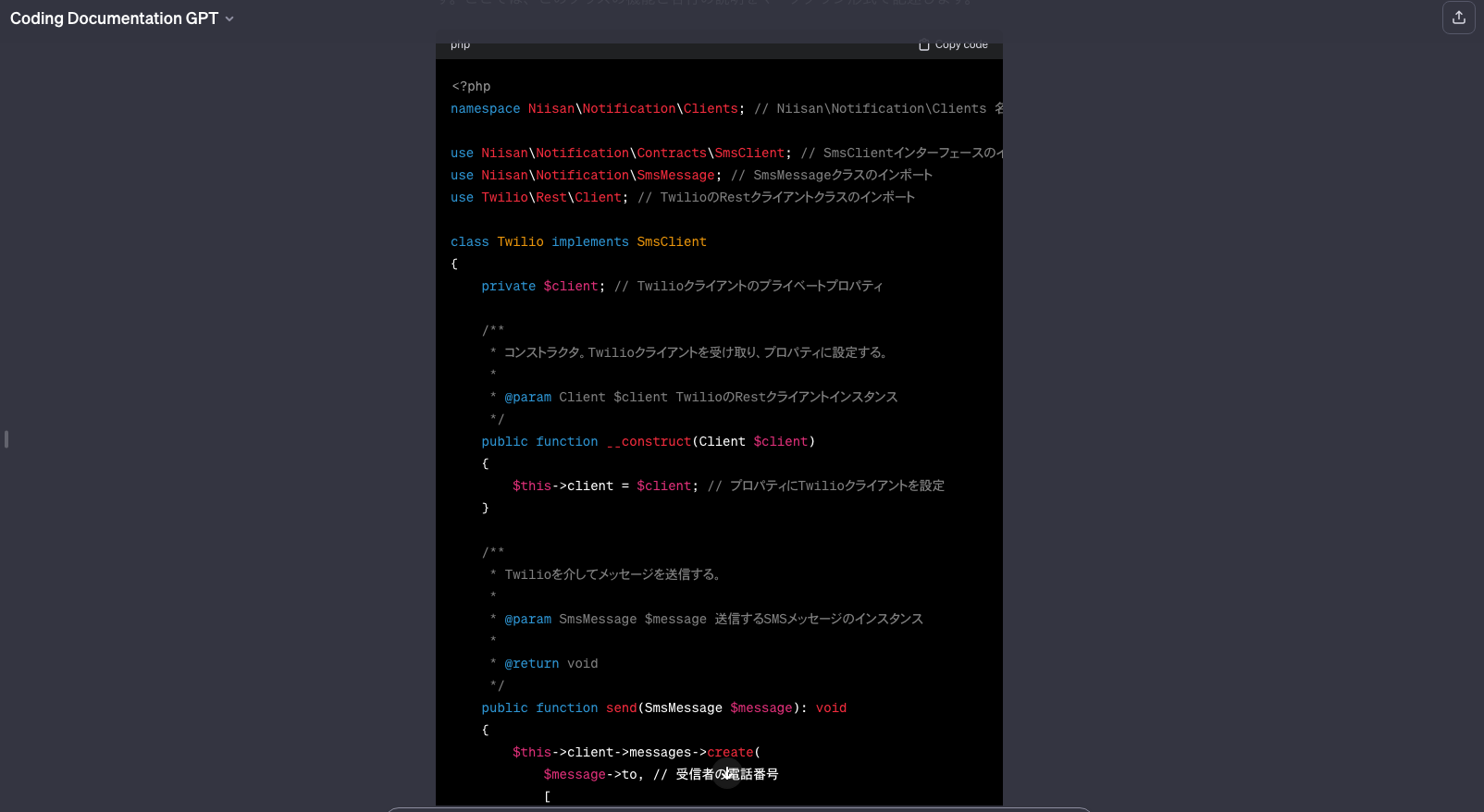This screenshot has width=1484, height=812.
Task: Click the "public function send(SmsMessage $message): void" line
Action: pyautogui.click(x=664, y=707)
